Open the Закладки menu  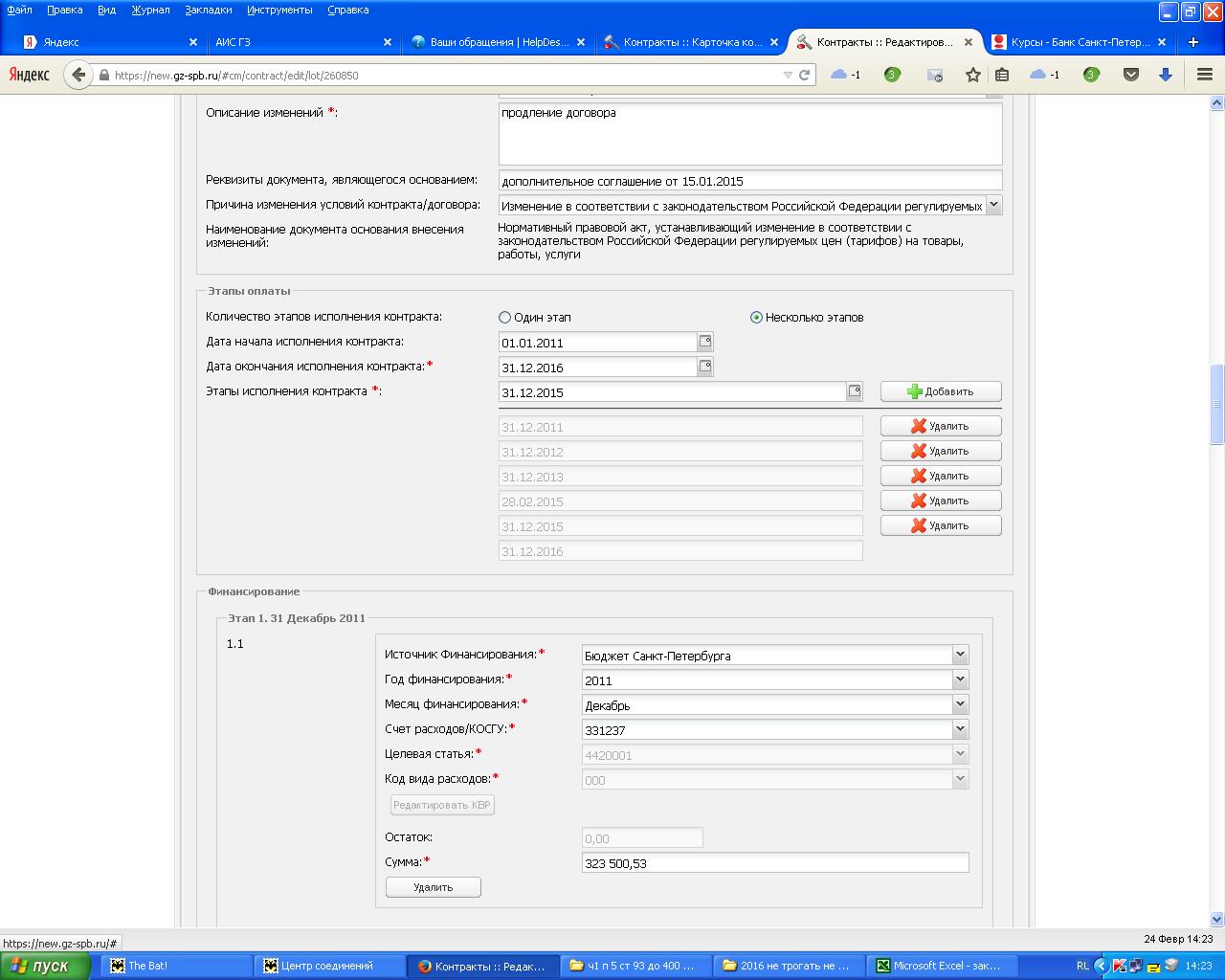coord(208,10)
